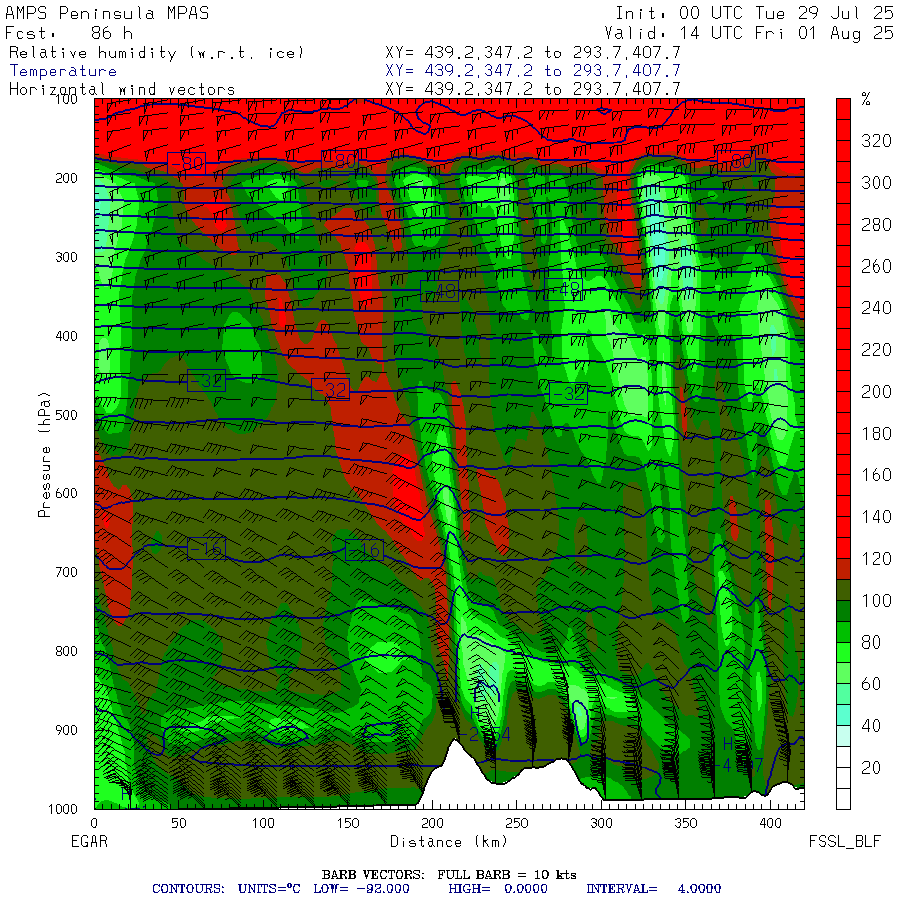Click the "AMPS Peninsula MPAS" title
Viewport: 900px width, 900px height.
pos(107,13)
